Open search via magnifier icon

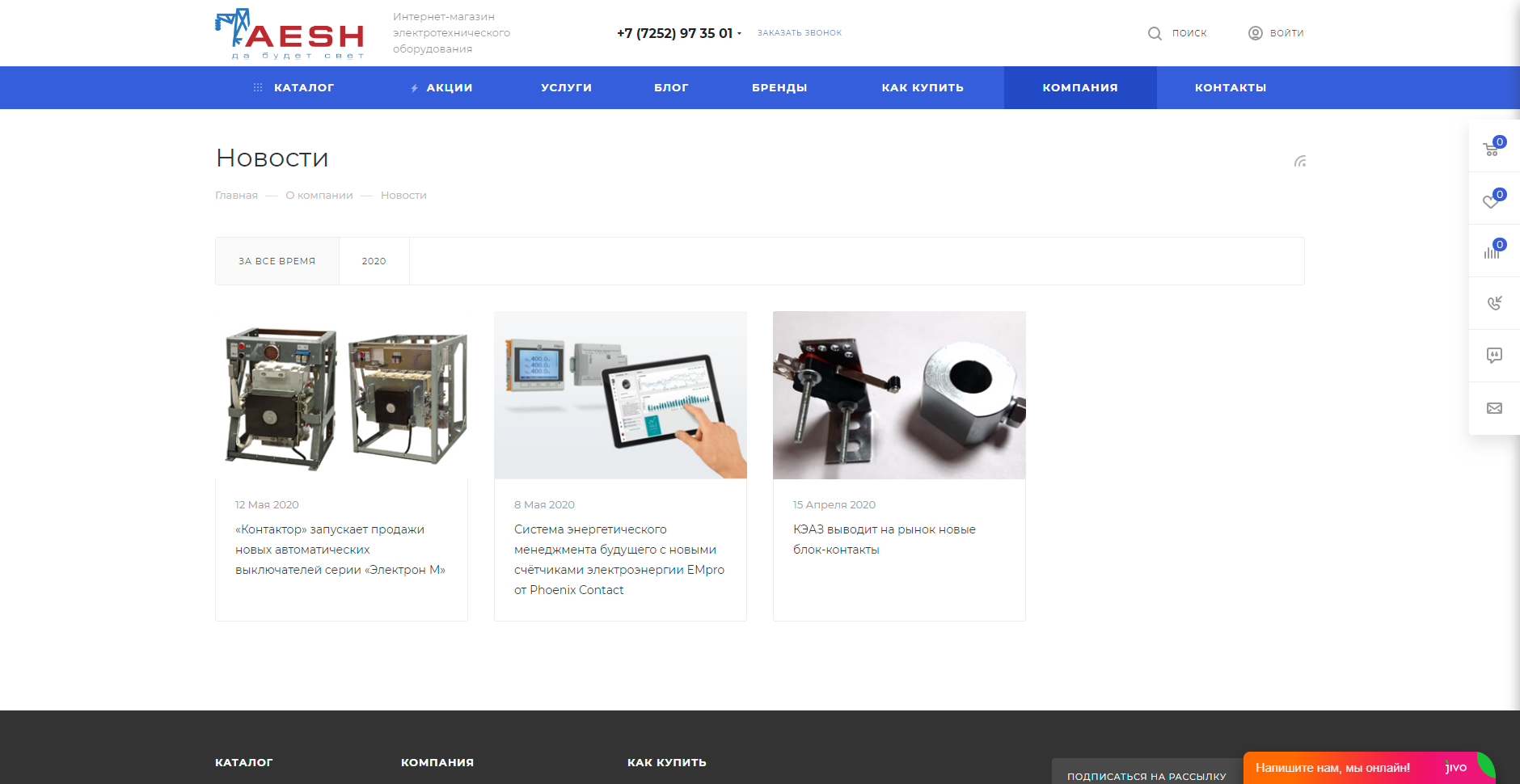click(1155, 33)
